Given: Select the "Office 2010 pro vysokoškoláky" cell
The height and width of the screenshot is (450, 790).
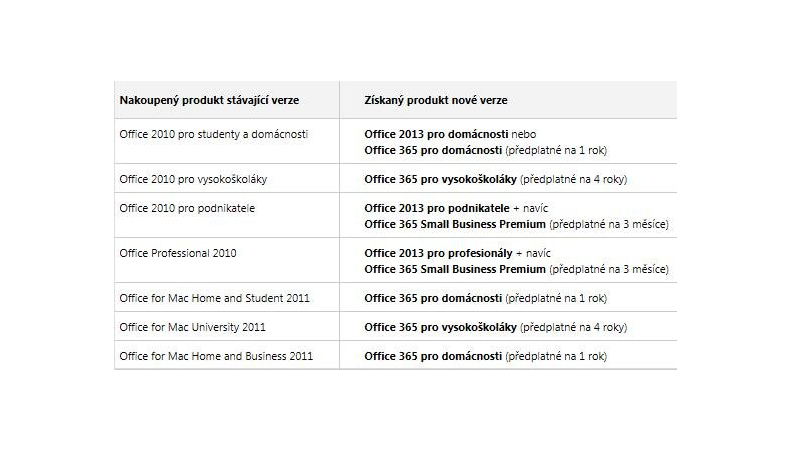Looking at the screenshot, I should pos(193,179).
